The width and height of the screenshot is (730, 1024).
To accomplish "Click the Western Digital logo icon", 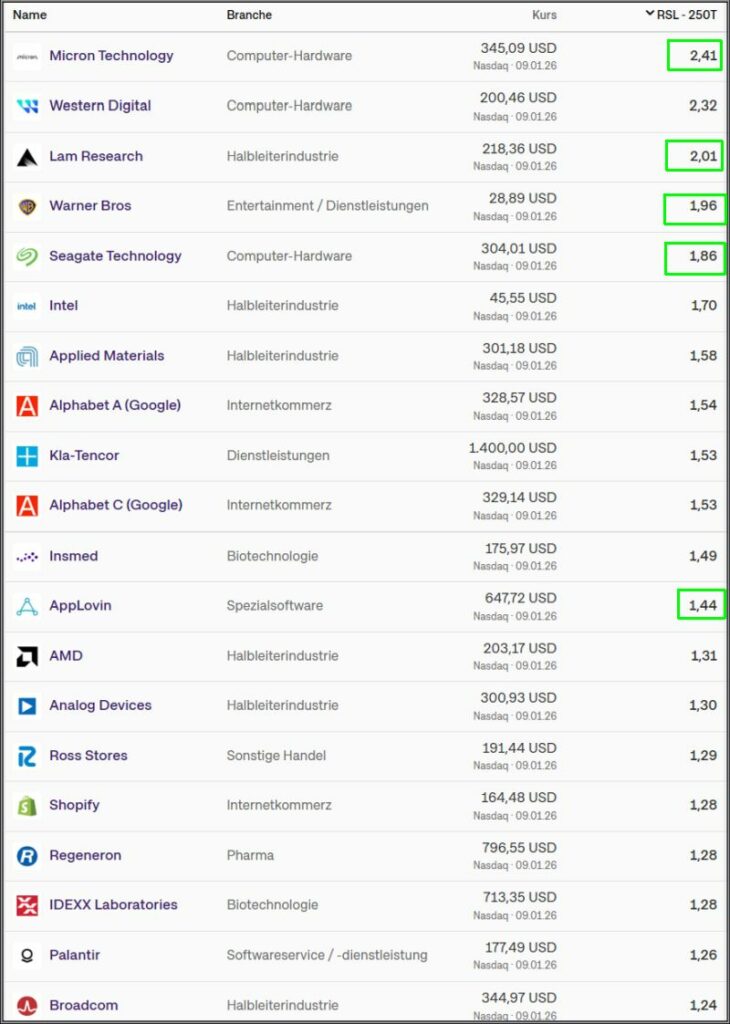I will point(27,106).
